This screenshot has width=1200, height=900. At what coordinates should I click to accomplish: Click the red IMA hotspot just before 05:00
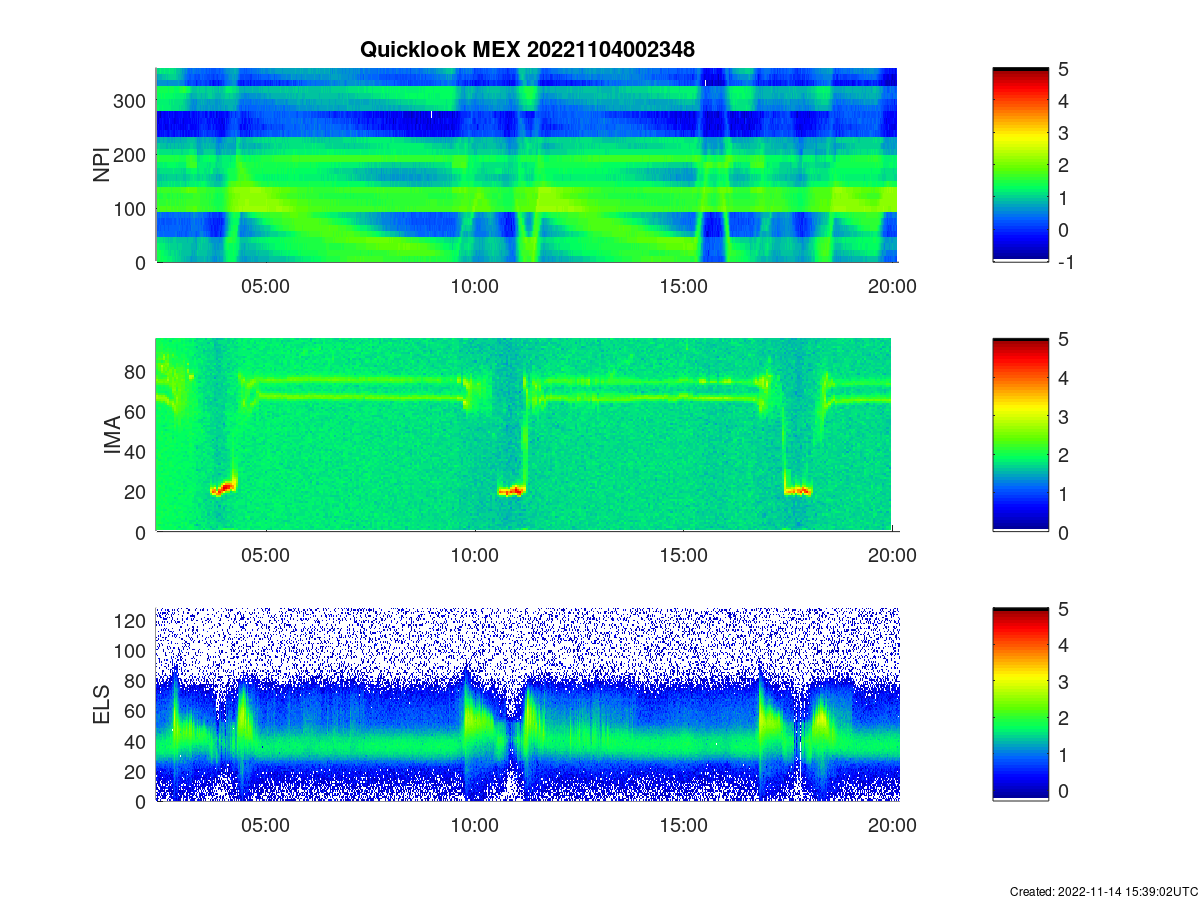(x=223, y=489)
